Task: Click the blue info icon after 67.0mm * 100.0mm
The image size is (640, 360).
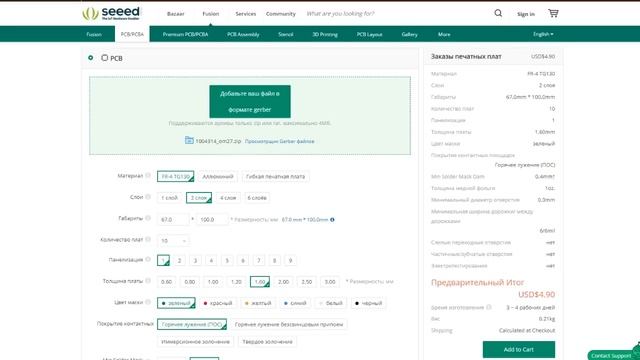Action: [x=332, y=220]
